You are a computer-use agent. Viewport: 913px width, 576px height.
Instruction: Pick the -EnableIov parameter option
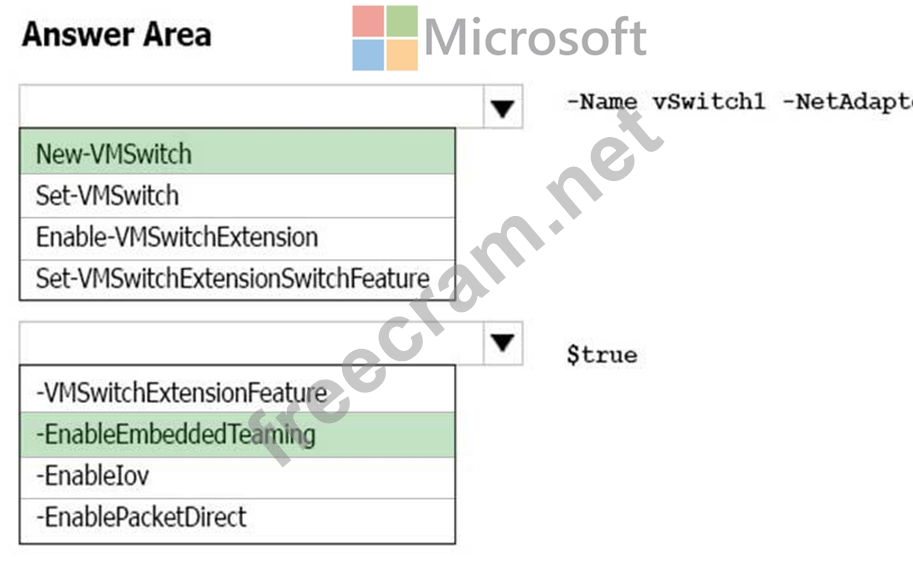point(238,477)
